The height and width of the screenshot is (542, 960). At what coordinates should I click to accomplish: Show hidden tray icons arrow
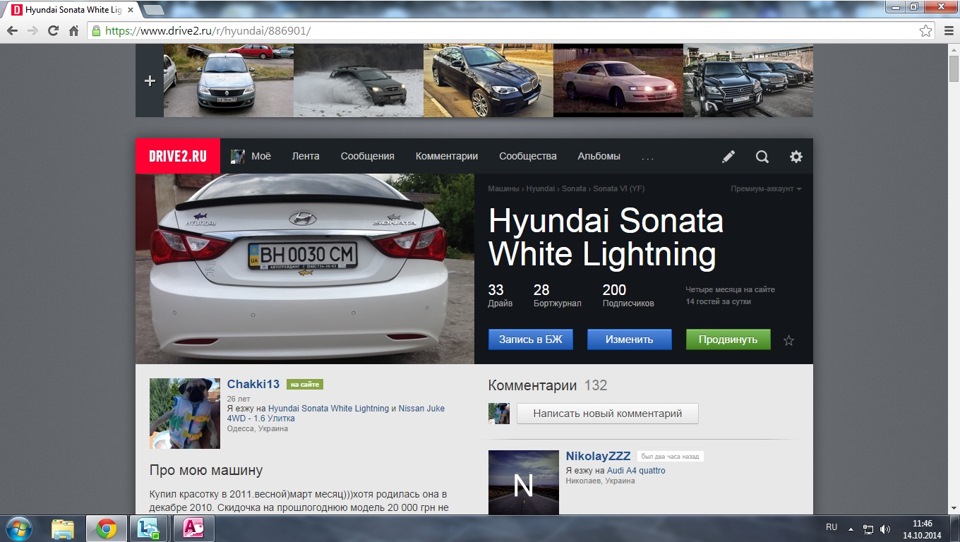(x=850, y=529)
